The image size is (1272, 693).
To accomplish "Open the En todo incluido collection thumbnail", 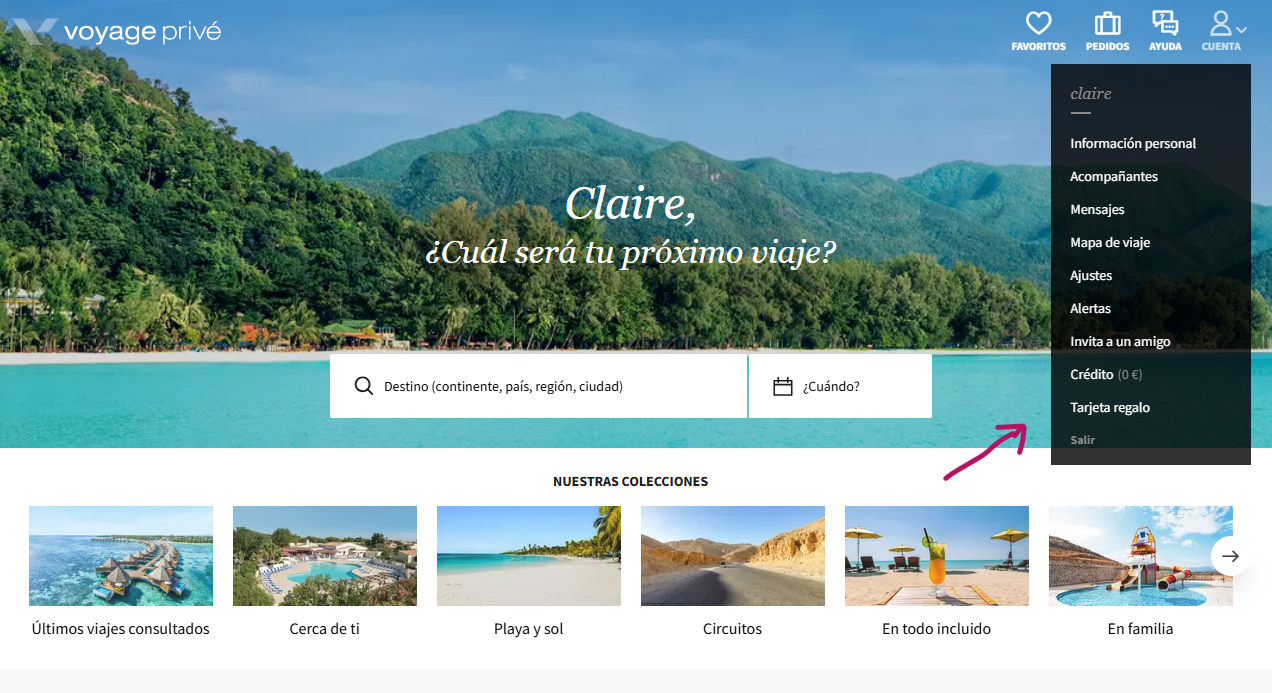I will [937, 556].
